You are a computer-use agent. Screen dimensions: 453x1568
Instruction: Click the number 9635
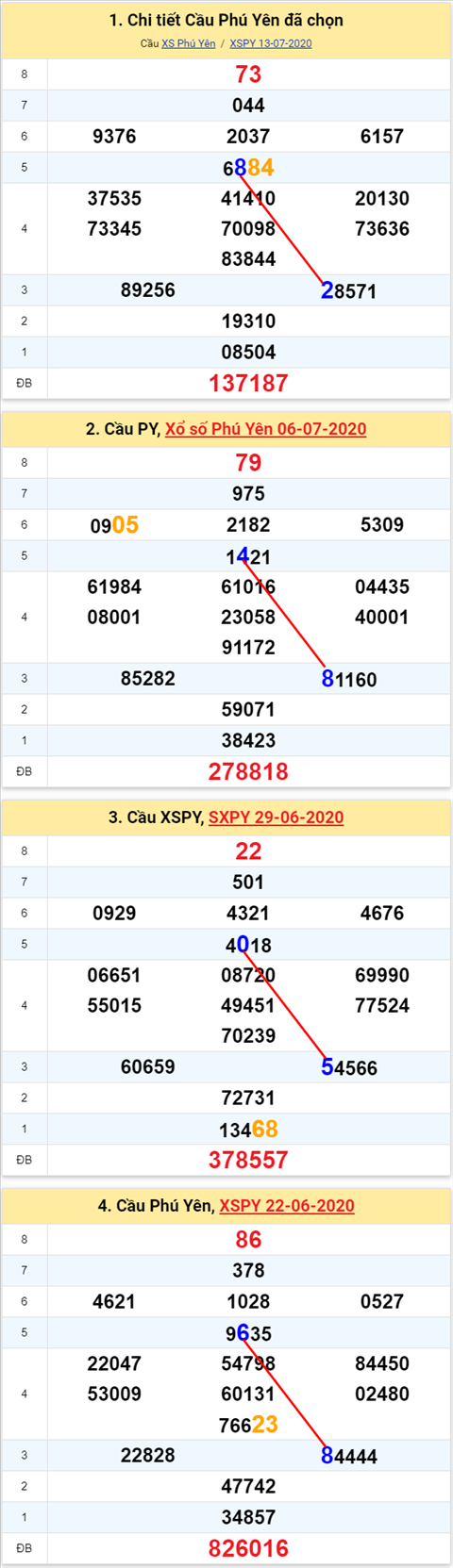(248, 1333)
